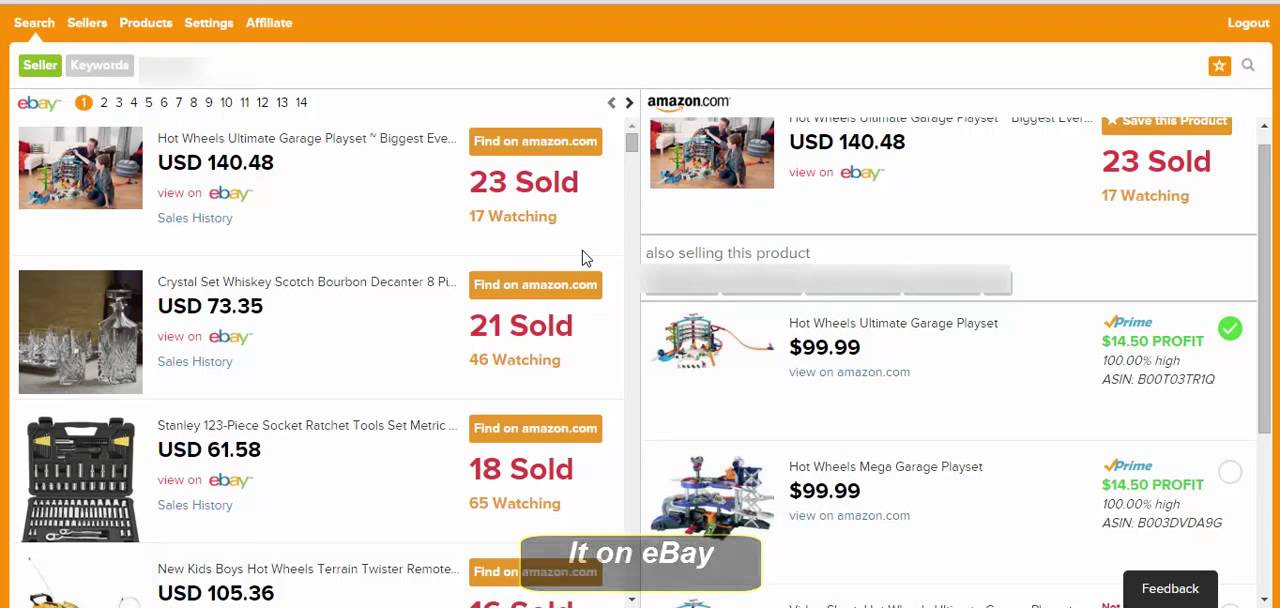Screen dimensions: 1280x608
Task: Go to next page with right arrow
Action: point(629,103)
